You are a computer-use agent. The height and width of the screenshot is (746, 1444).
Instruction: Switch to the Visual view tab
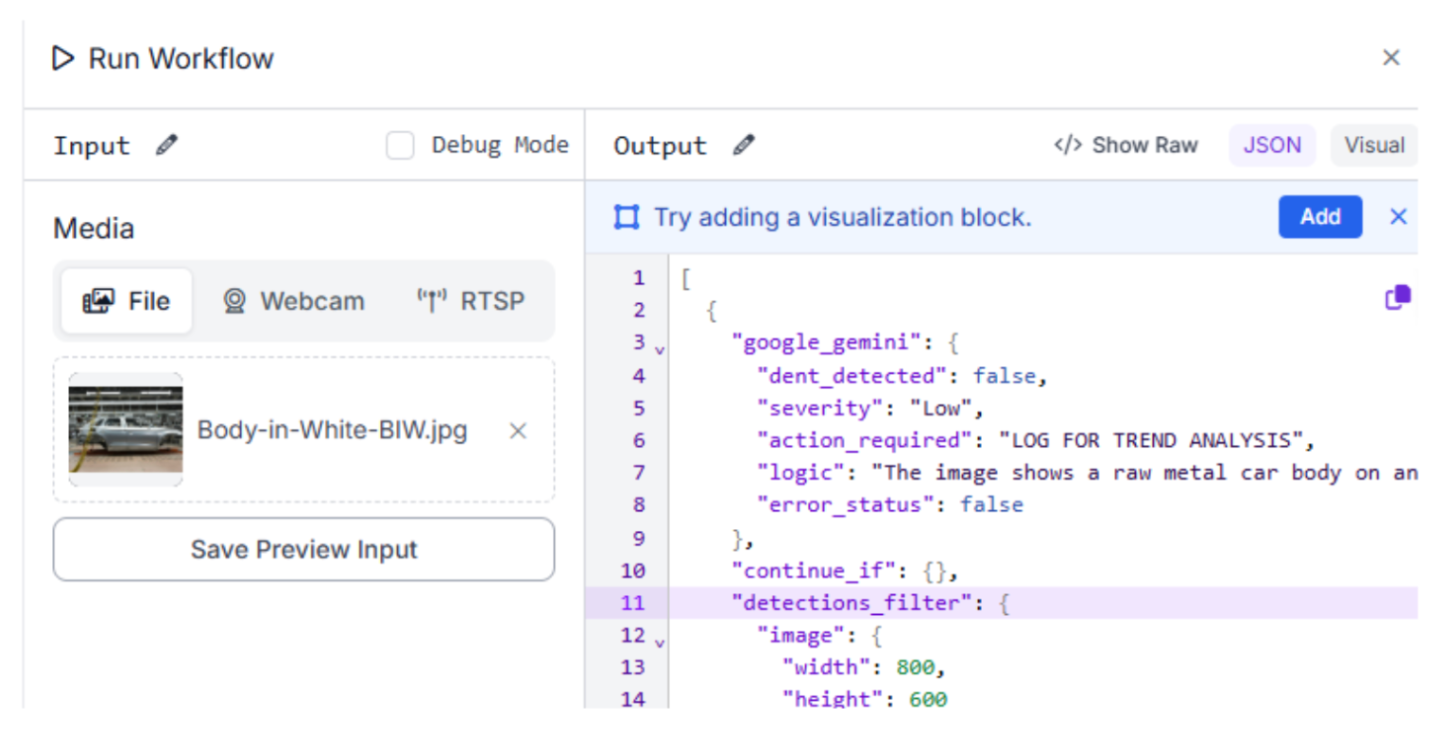1374,145
